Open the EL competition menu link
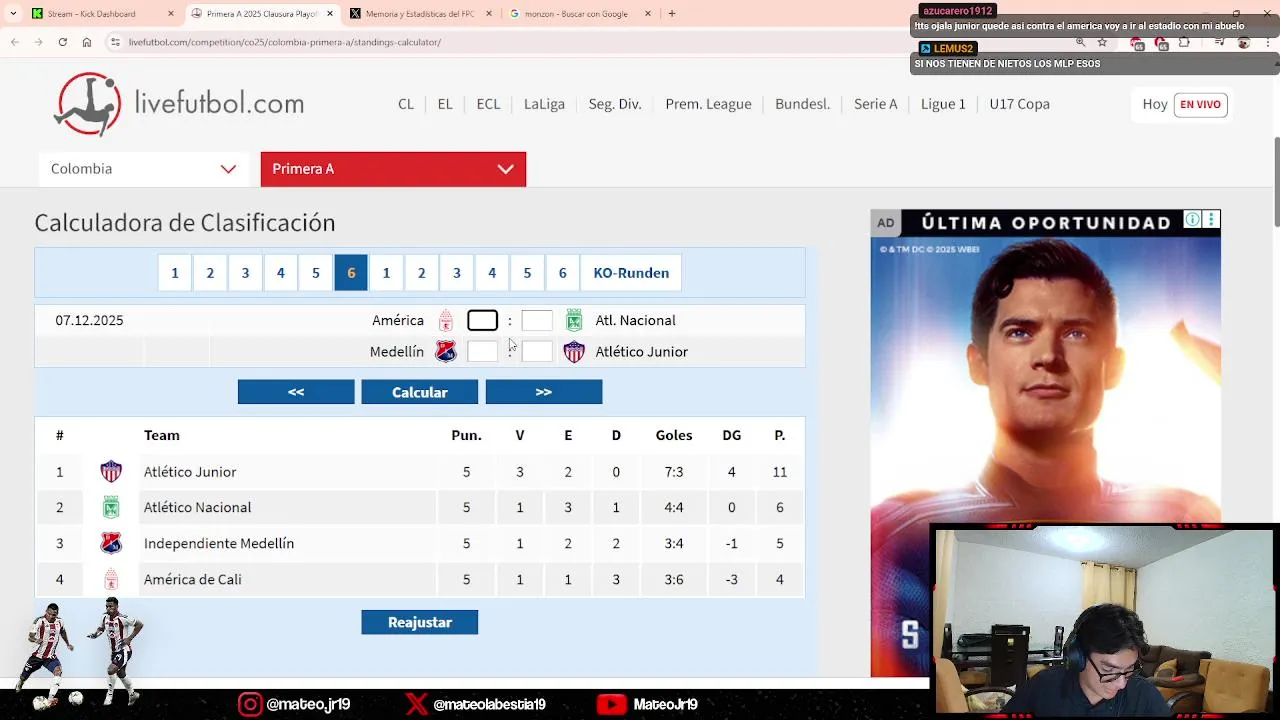This screenshot has height=720, width=1280. click(445, 104)
